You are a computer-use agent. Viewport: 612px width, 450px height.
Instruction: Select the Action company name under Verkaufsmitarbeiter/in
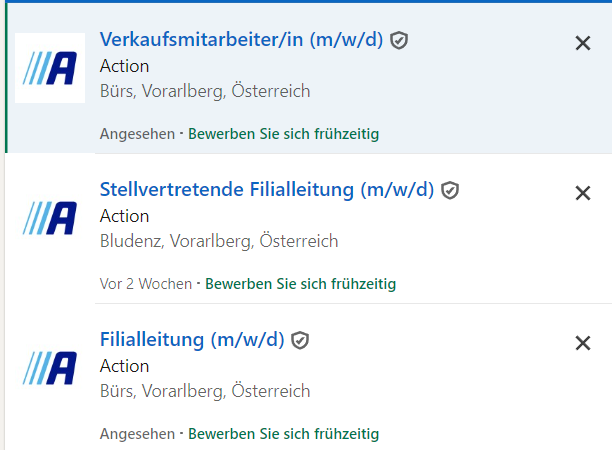[x=125, y=66]
